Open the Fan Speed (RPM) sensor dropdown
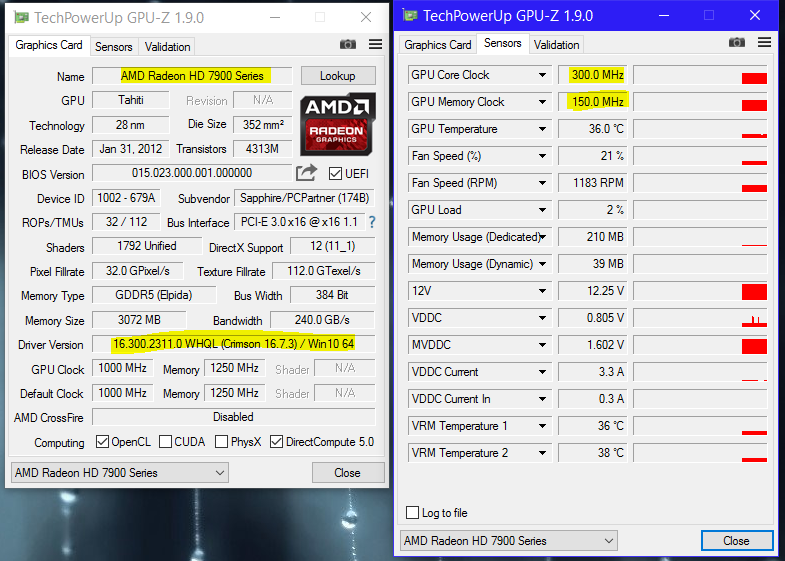This screenshot has width=785, height=561. [x=542, y=183]
